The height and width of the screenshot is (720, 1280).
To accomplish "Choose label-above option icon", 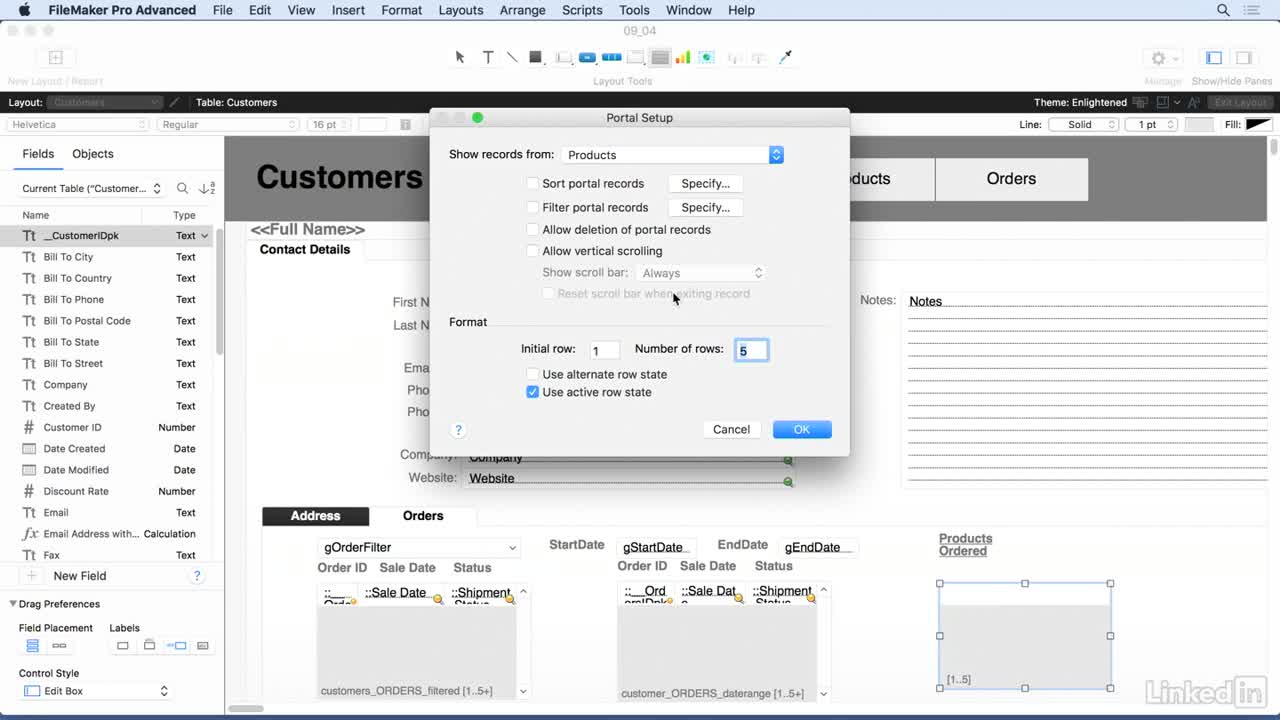I will (x=149, y=646).
